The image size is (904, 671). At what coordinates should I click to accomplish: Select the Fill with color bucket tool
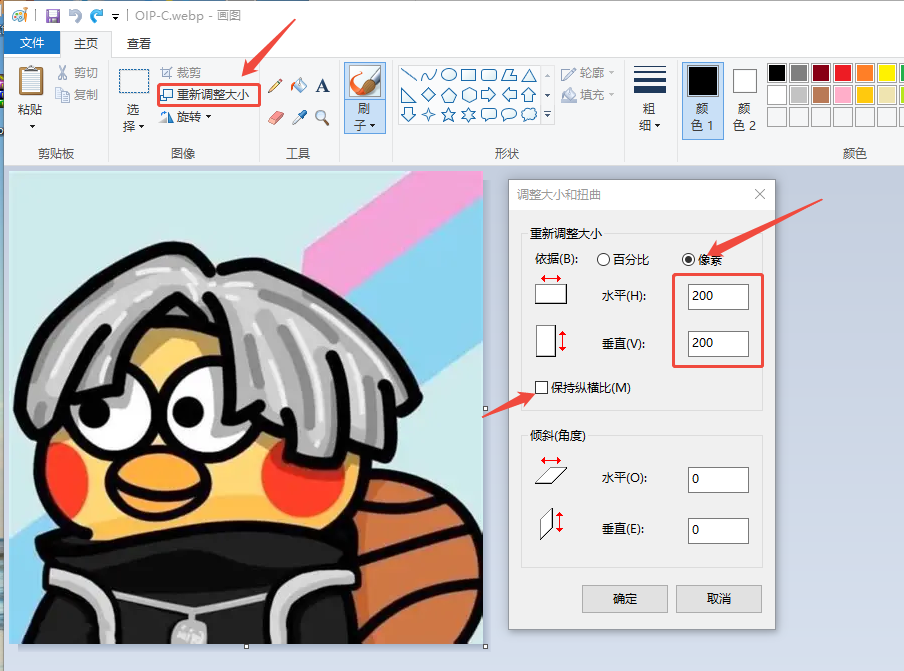299,86
